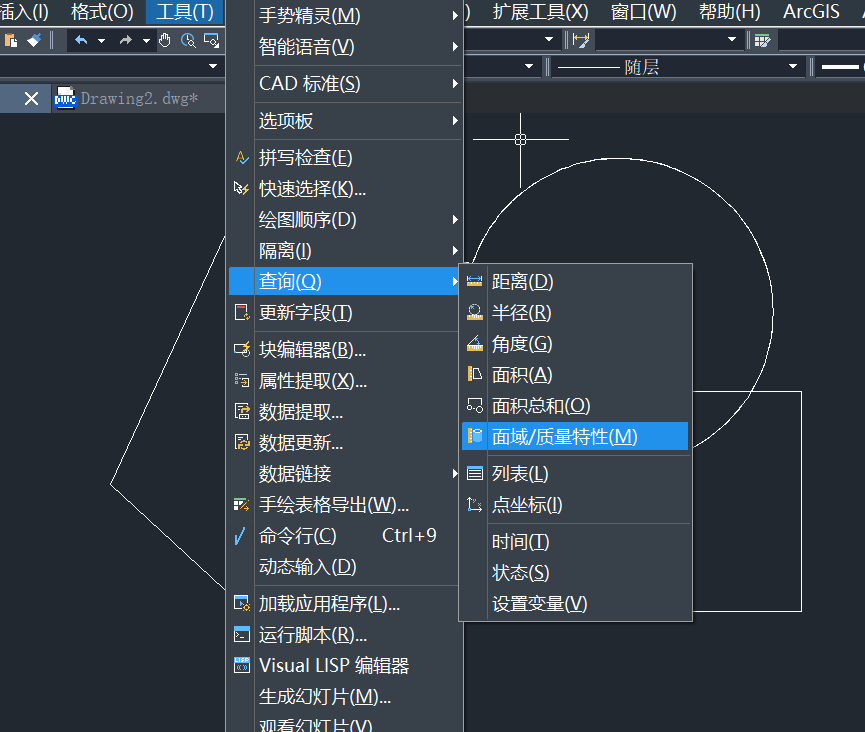
Task: Choose 运行脚本(R)... menu item
Action: (346, 634)
